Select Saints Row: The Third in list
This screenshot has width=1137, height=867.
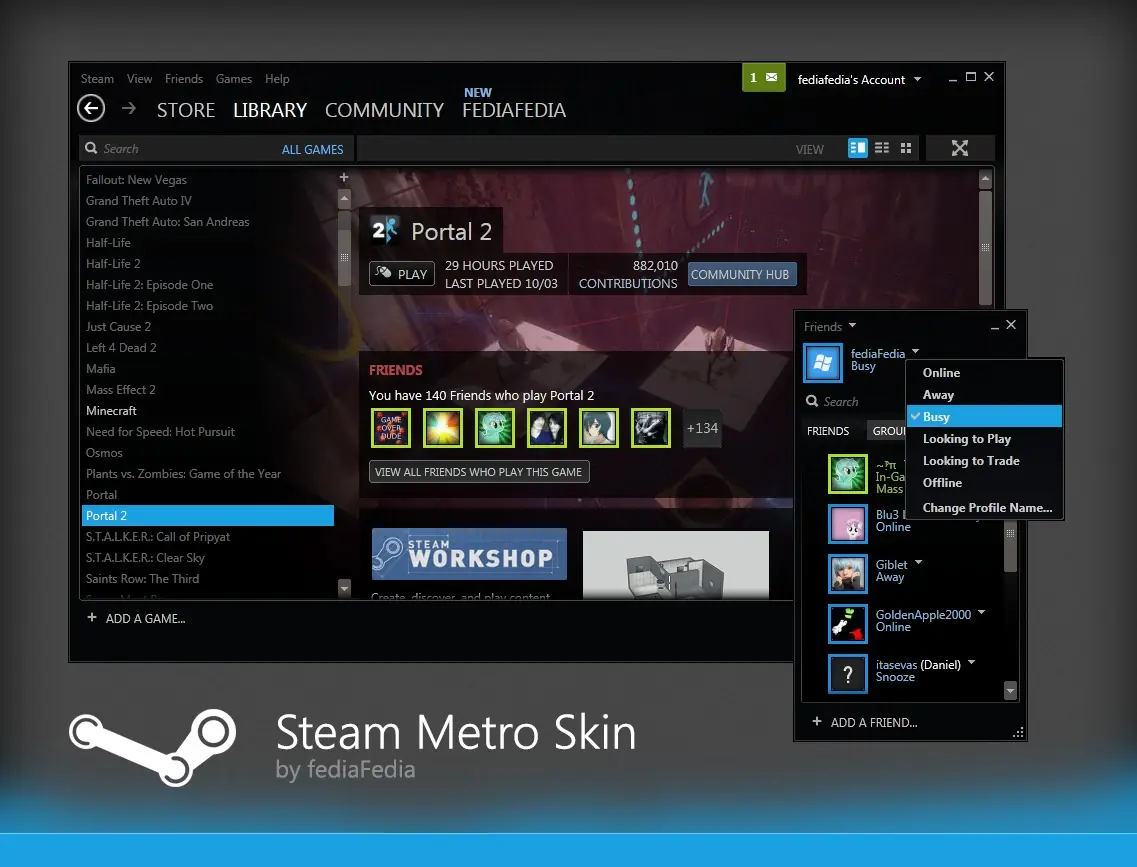[207, 578]
